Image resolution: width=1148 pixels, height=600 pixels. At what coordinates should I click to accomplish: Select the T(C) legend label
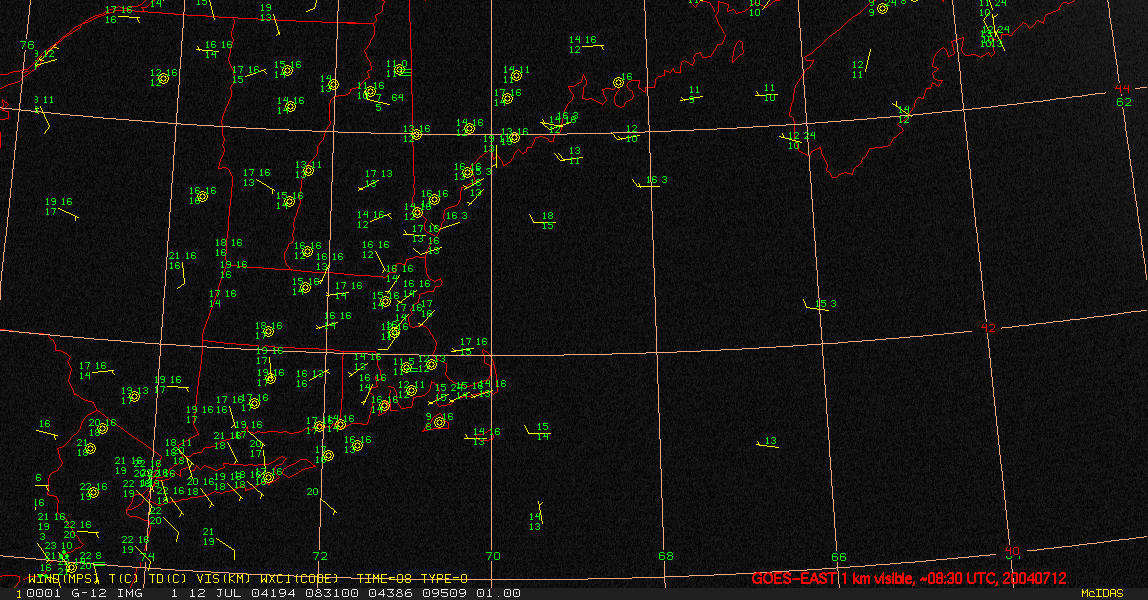[124, 579]
